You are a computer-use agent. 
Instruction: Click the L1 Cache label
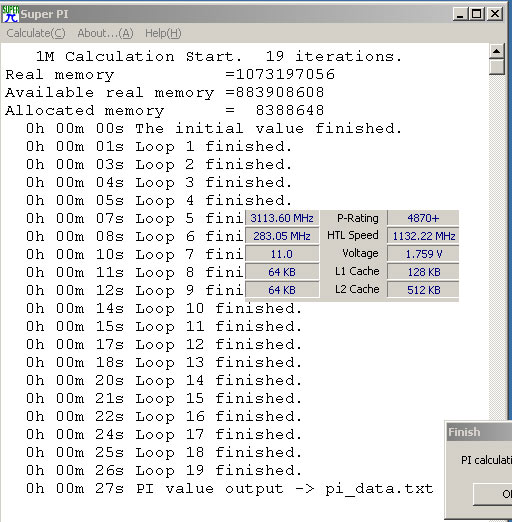[x=357, y=271]
